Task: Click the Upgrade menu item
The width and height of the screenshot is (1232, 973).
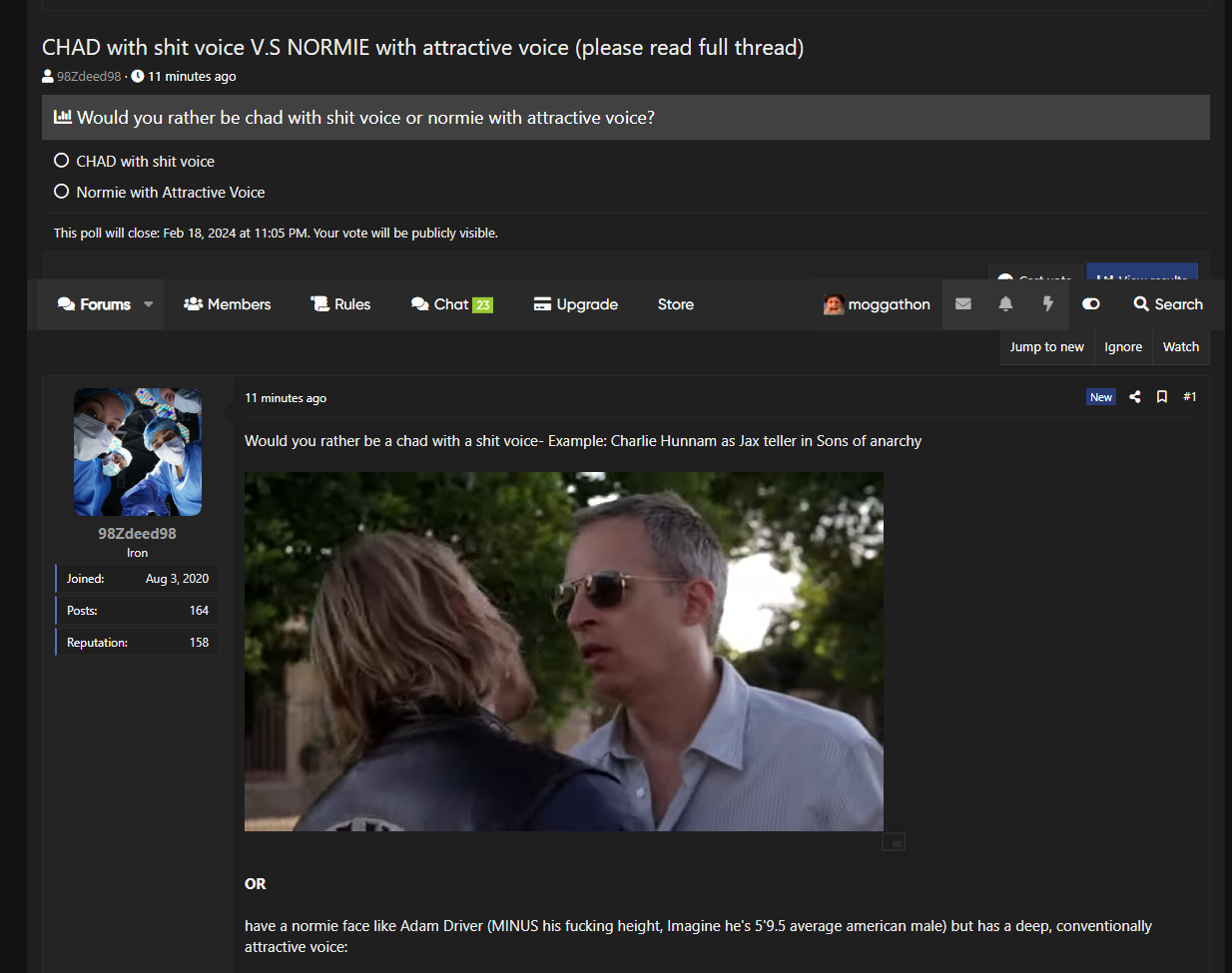Action: point(576,304)
